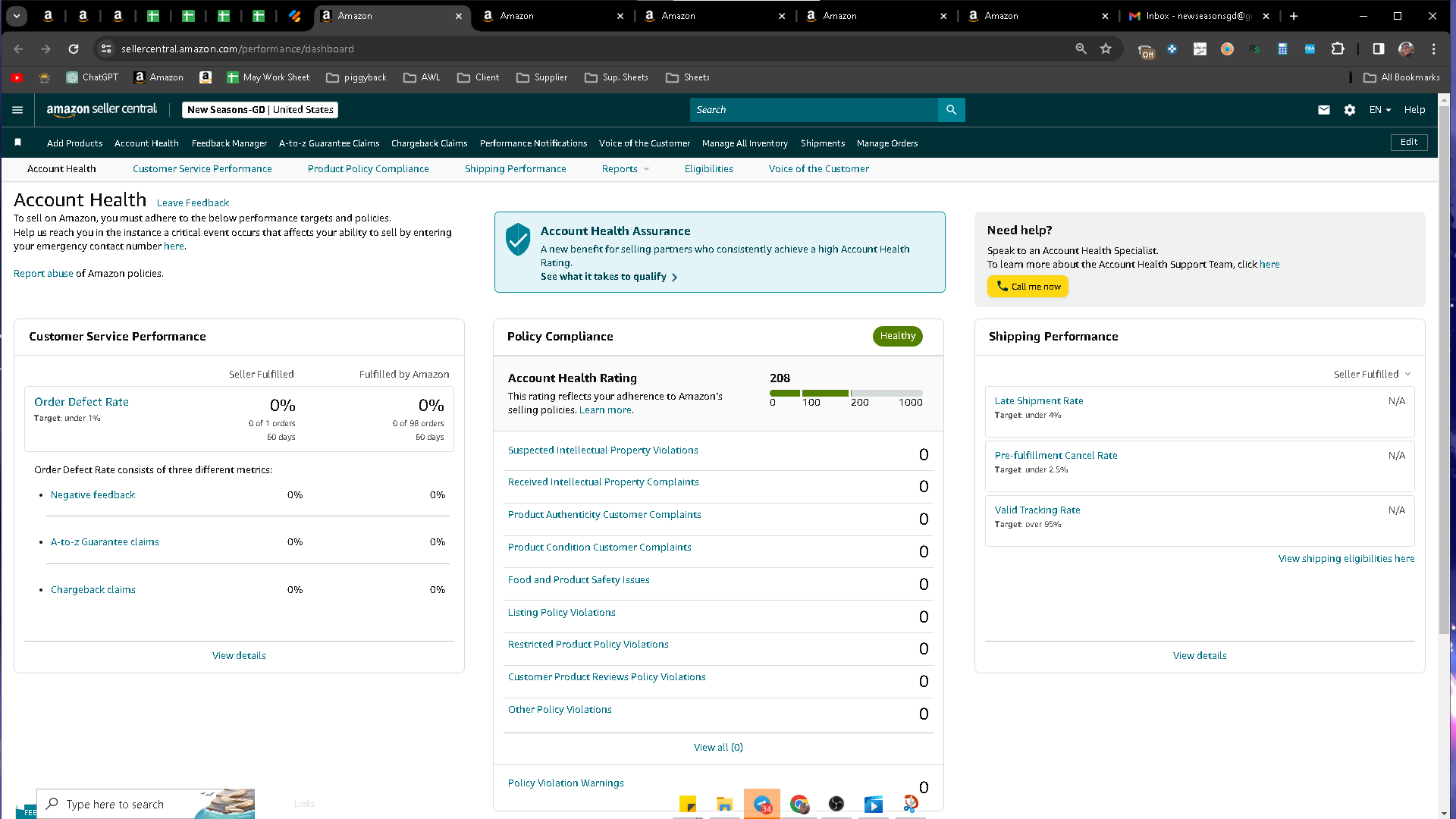Switch to the Eligibilities tab
This screenshot has height=819, width=1456.
[x=709, y=169]
